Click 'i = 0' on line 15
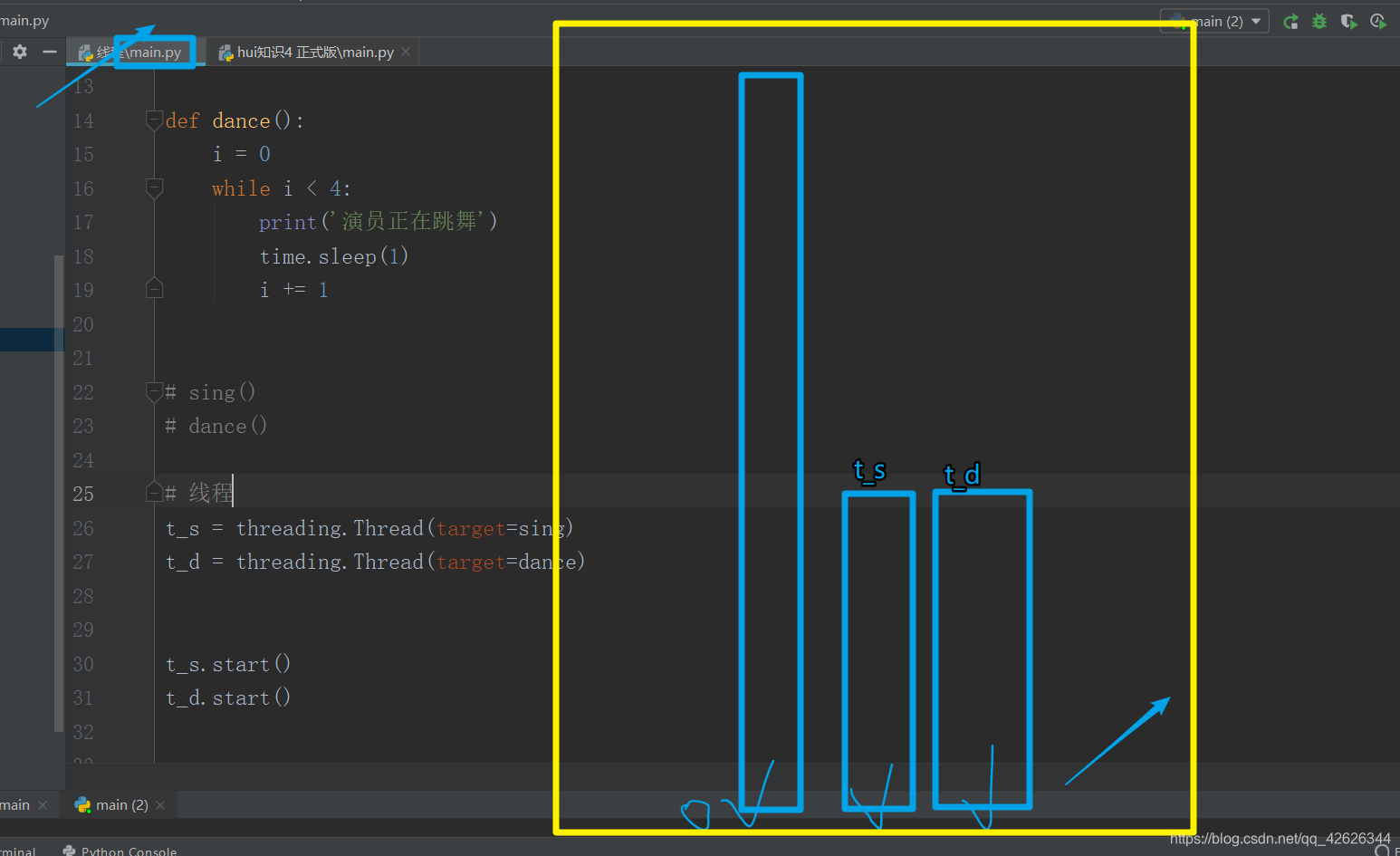1400x856 pixels. point(241,154)
